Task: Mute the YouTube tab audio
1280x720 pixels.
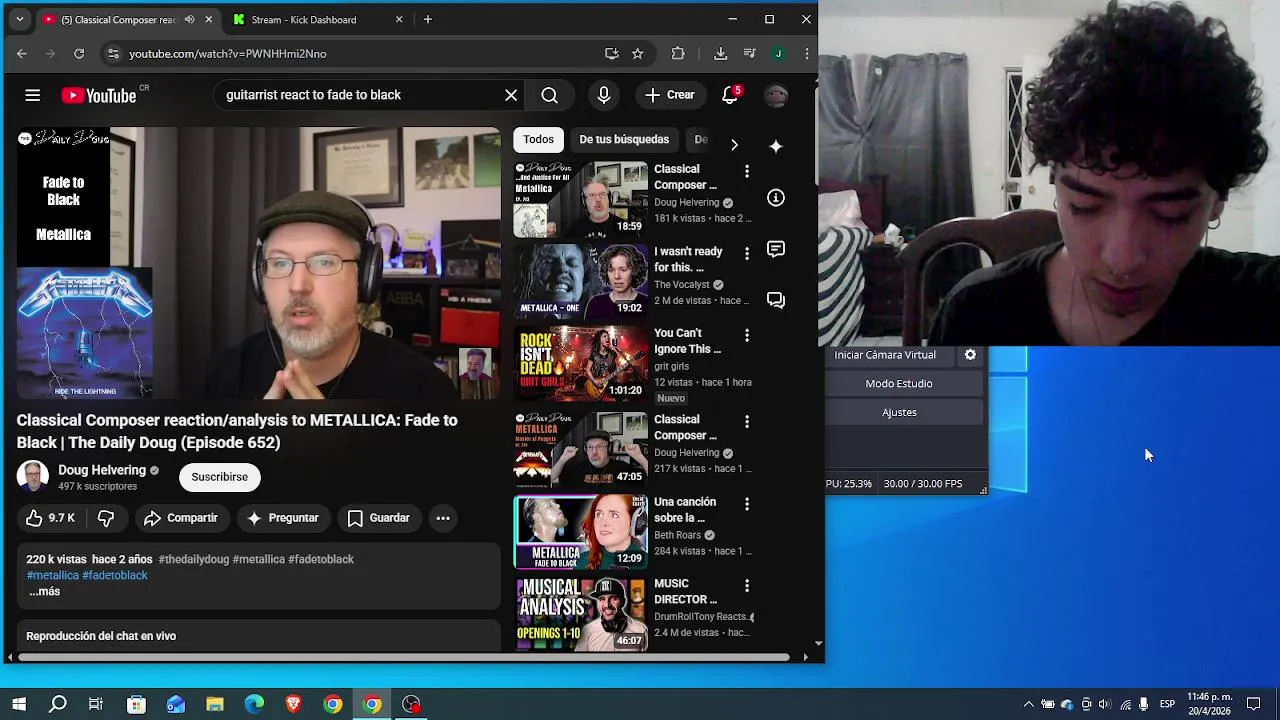Action: [x=189, y=19]
